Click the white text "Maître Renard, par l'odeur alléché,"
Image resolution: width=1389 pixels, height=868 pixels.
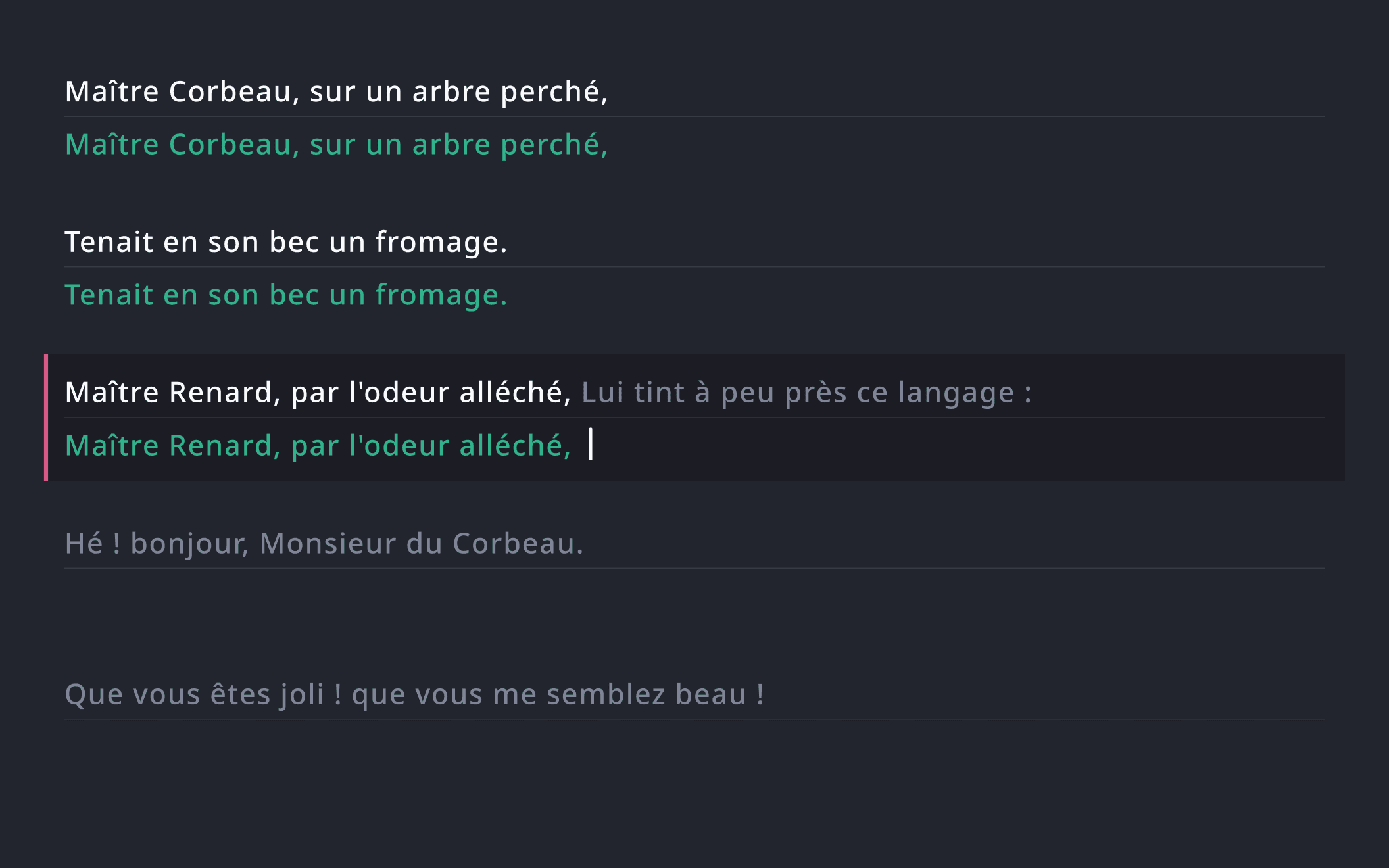point(318,393)
